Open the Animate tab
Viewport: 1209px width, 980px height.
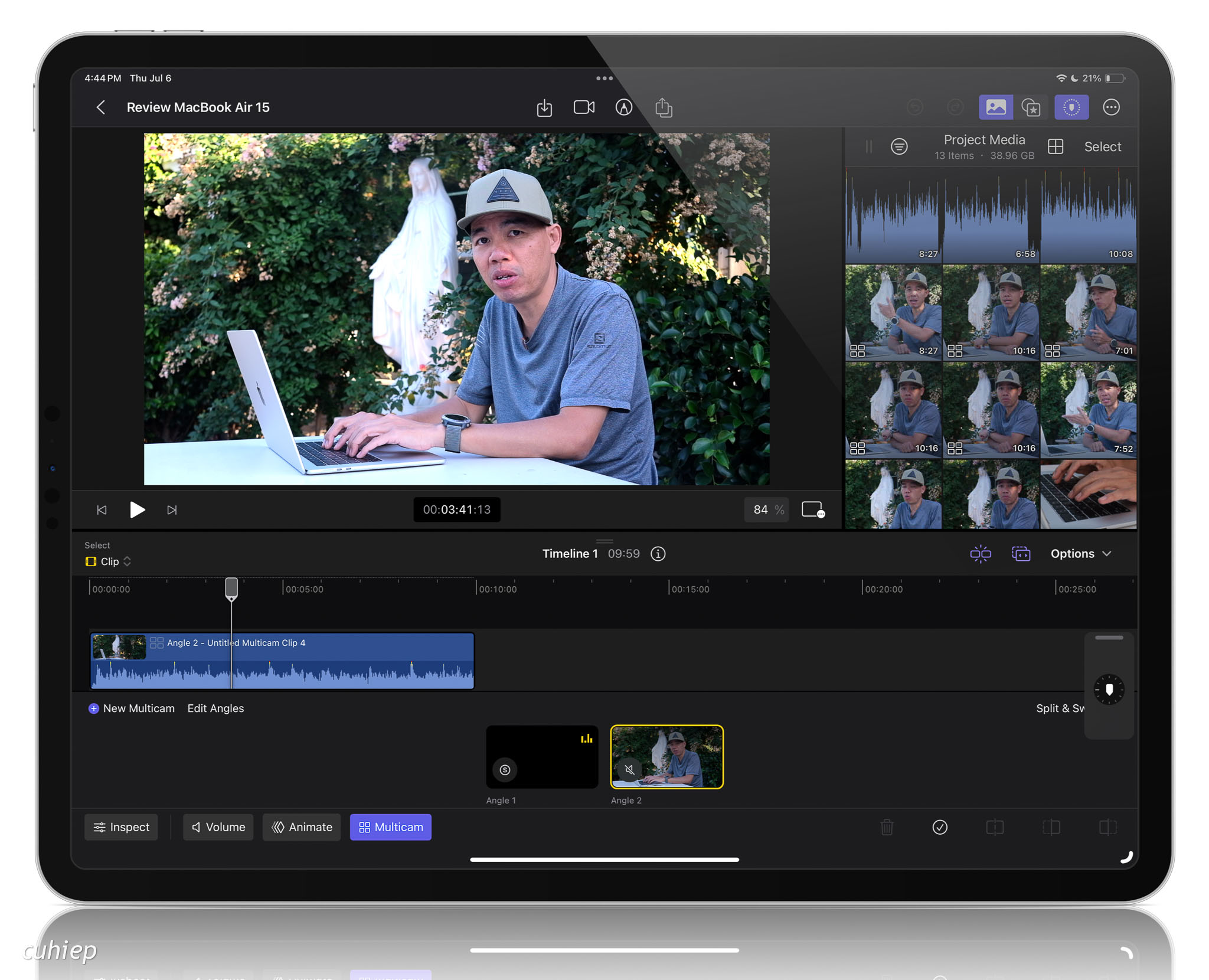point(302,827)
